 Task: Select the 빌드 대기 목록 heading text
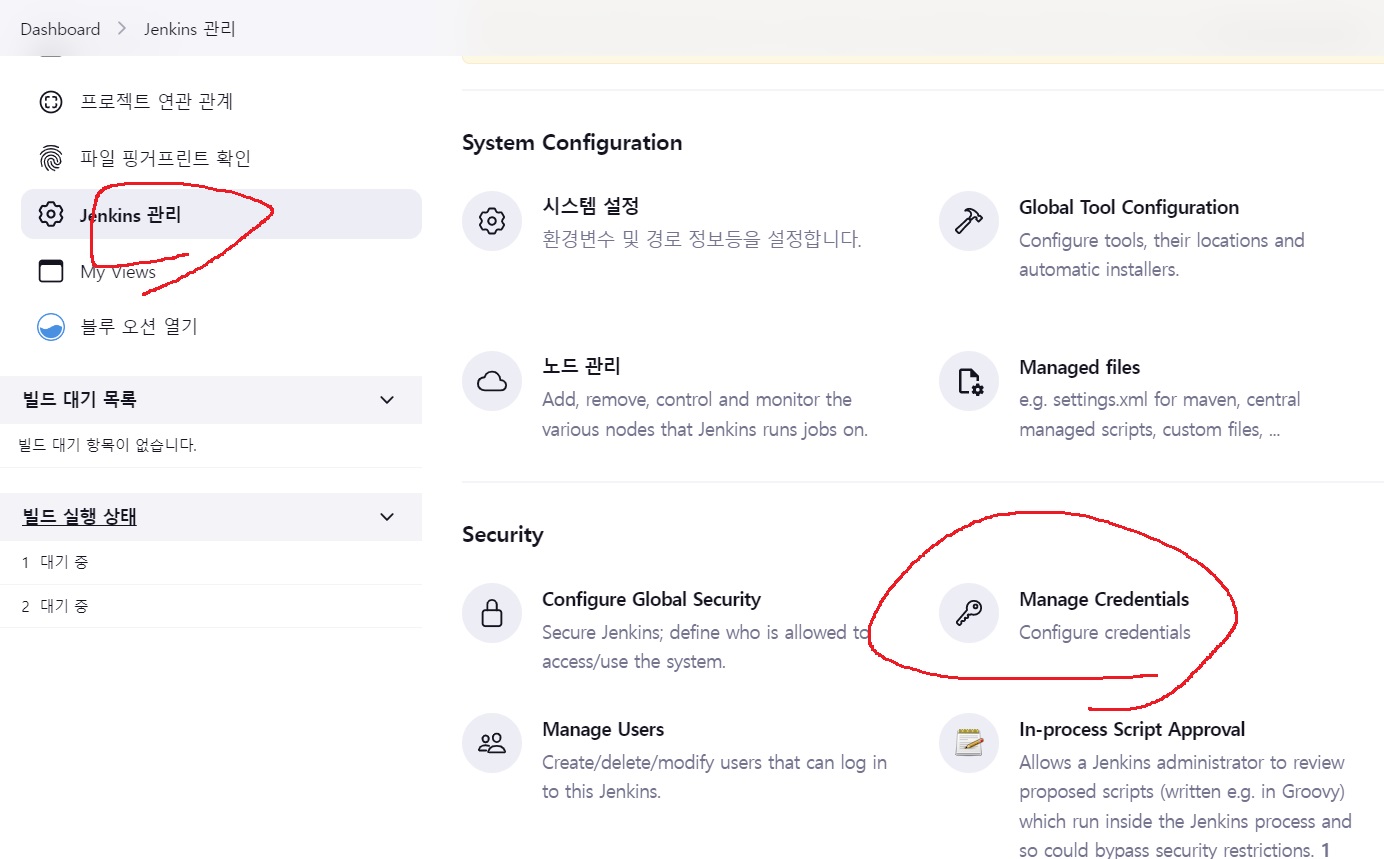click(79, 400)
